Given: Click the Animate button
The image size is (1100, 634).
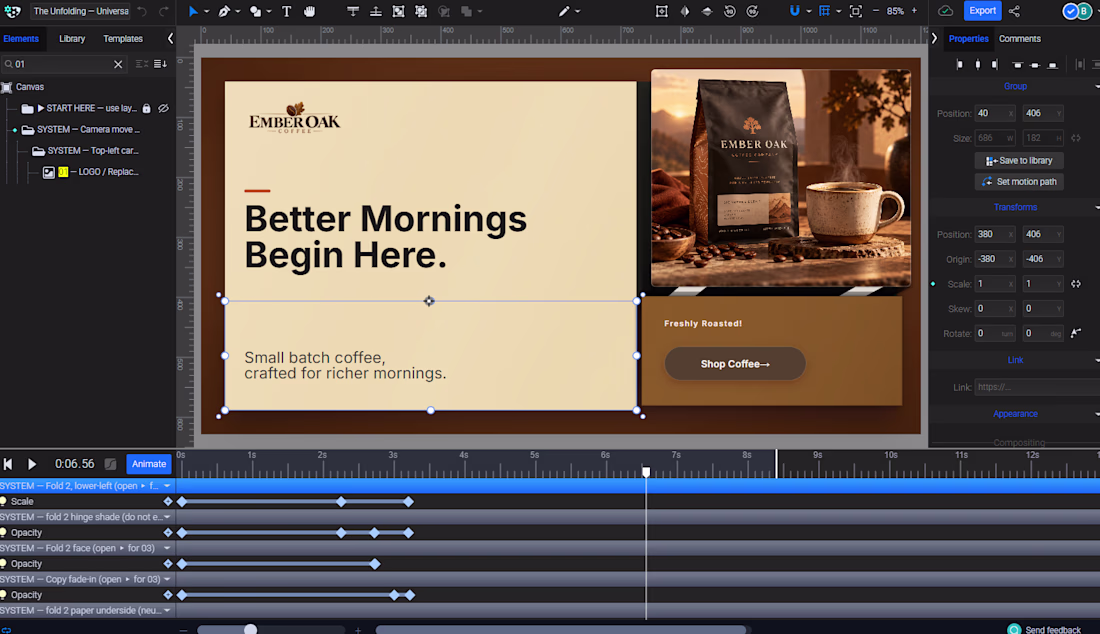Looking at the screenshot, I should [149, 464].
